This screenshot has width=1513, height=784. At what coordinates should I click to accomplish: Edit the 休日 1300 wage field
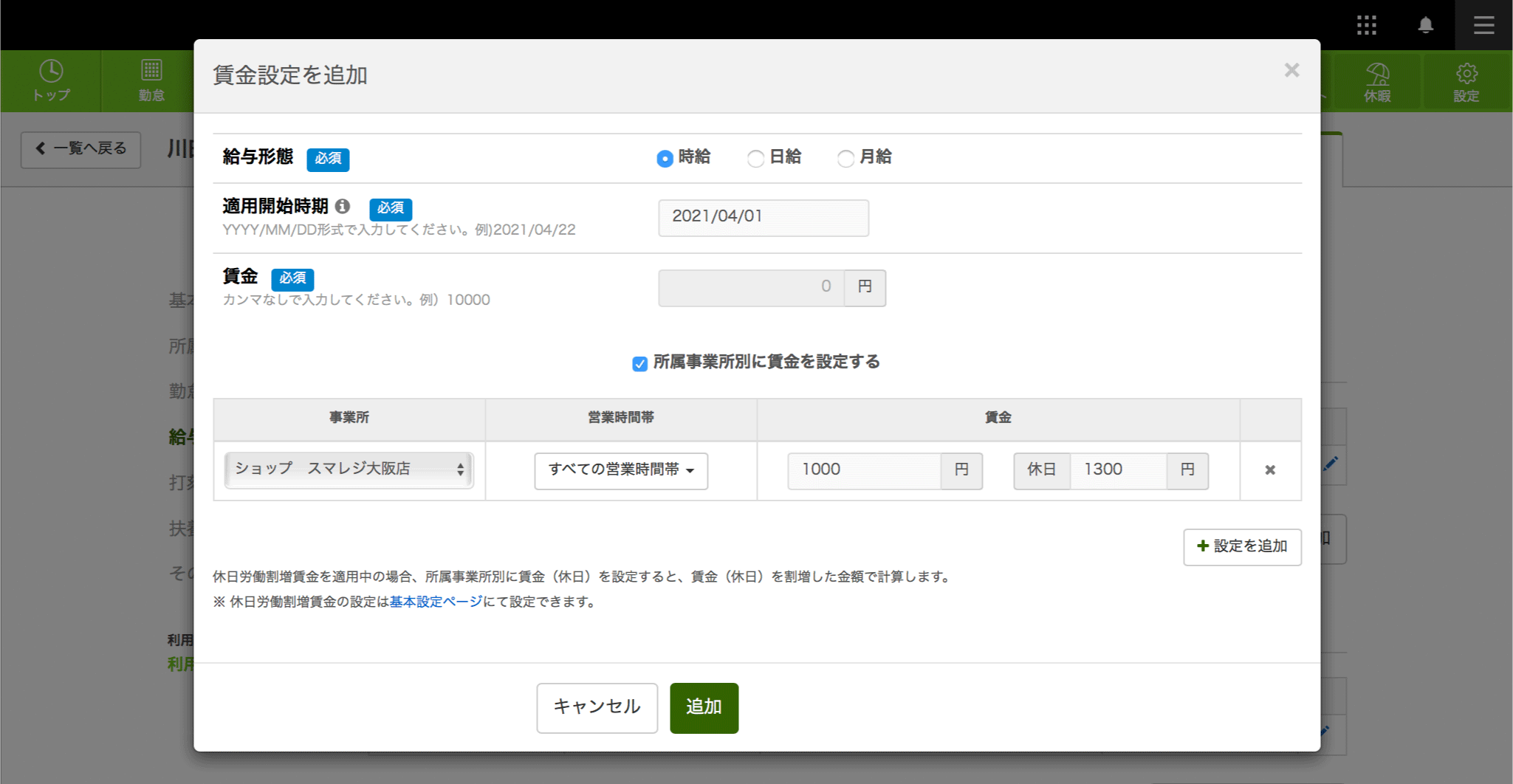pyautogui.click(x=1118, y=470)
